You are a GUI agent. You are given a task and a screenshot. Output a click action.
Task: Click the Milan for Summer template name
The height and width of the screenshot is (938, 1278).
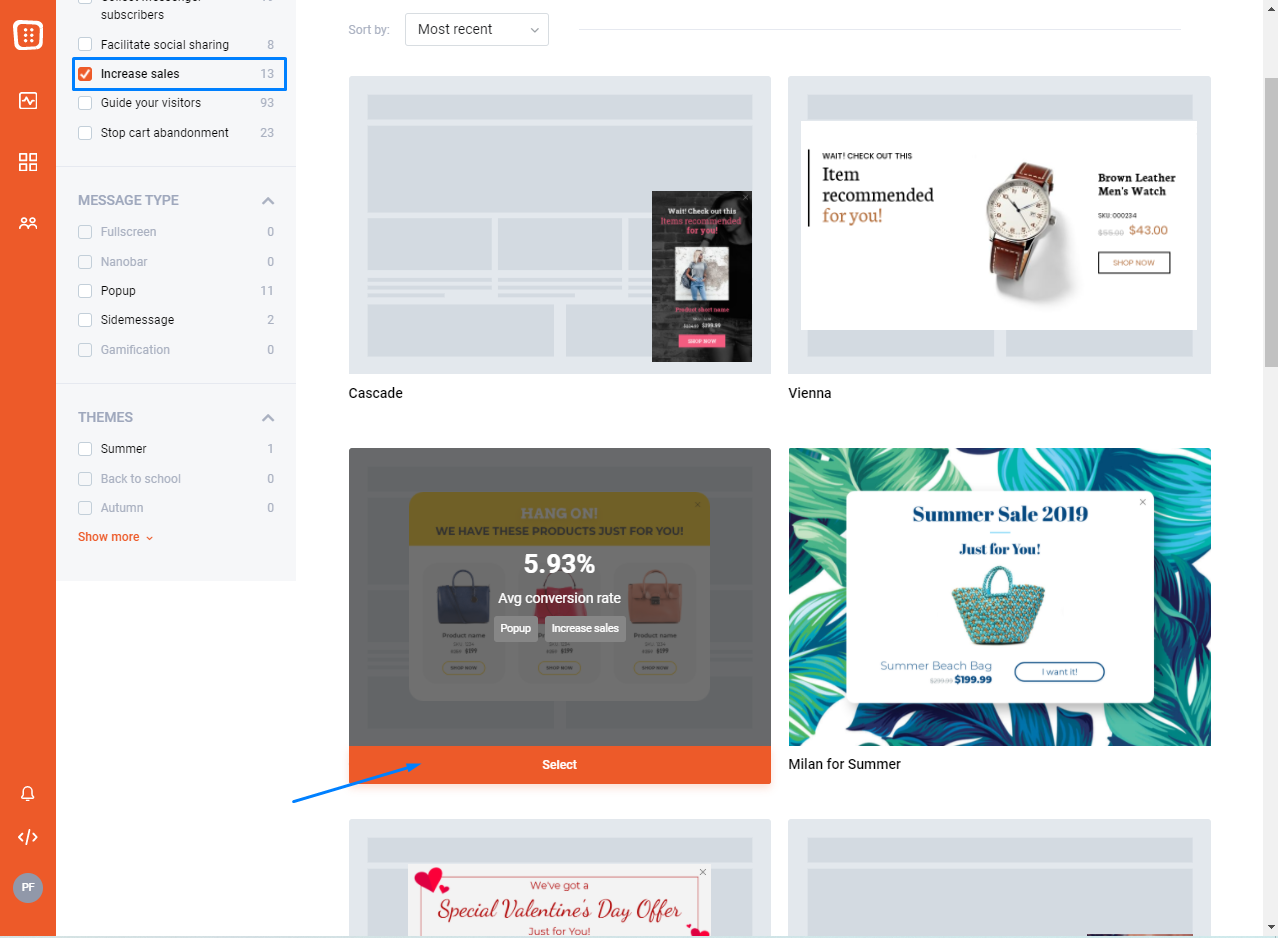pyautogui.click(x=845, y=764)
